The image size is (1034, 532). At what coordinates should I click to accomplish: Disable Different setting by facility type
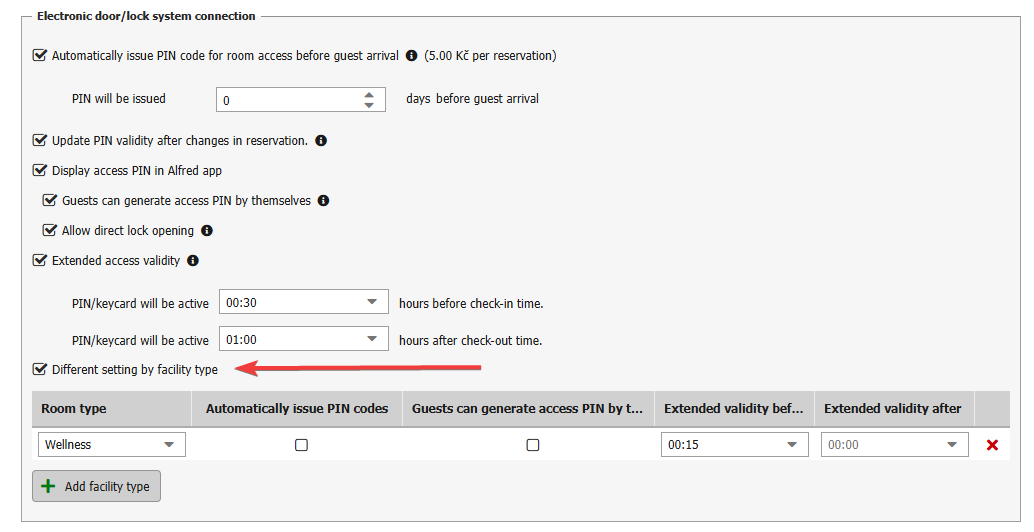click(x=40, y=370)
